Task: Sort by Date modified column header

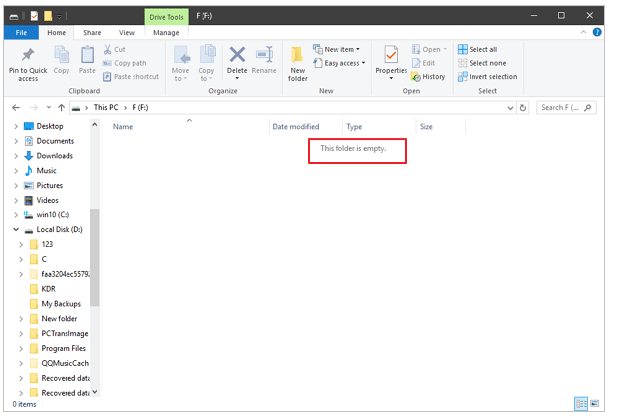Action: click(x=296, y=127)
